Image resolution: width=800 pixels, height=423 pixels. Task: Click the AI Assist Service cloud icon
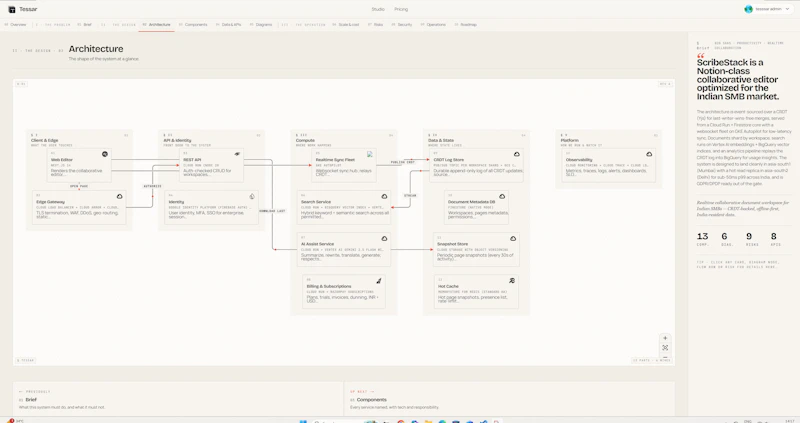(x=384, y=238)
